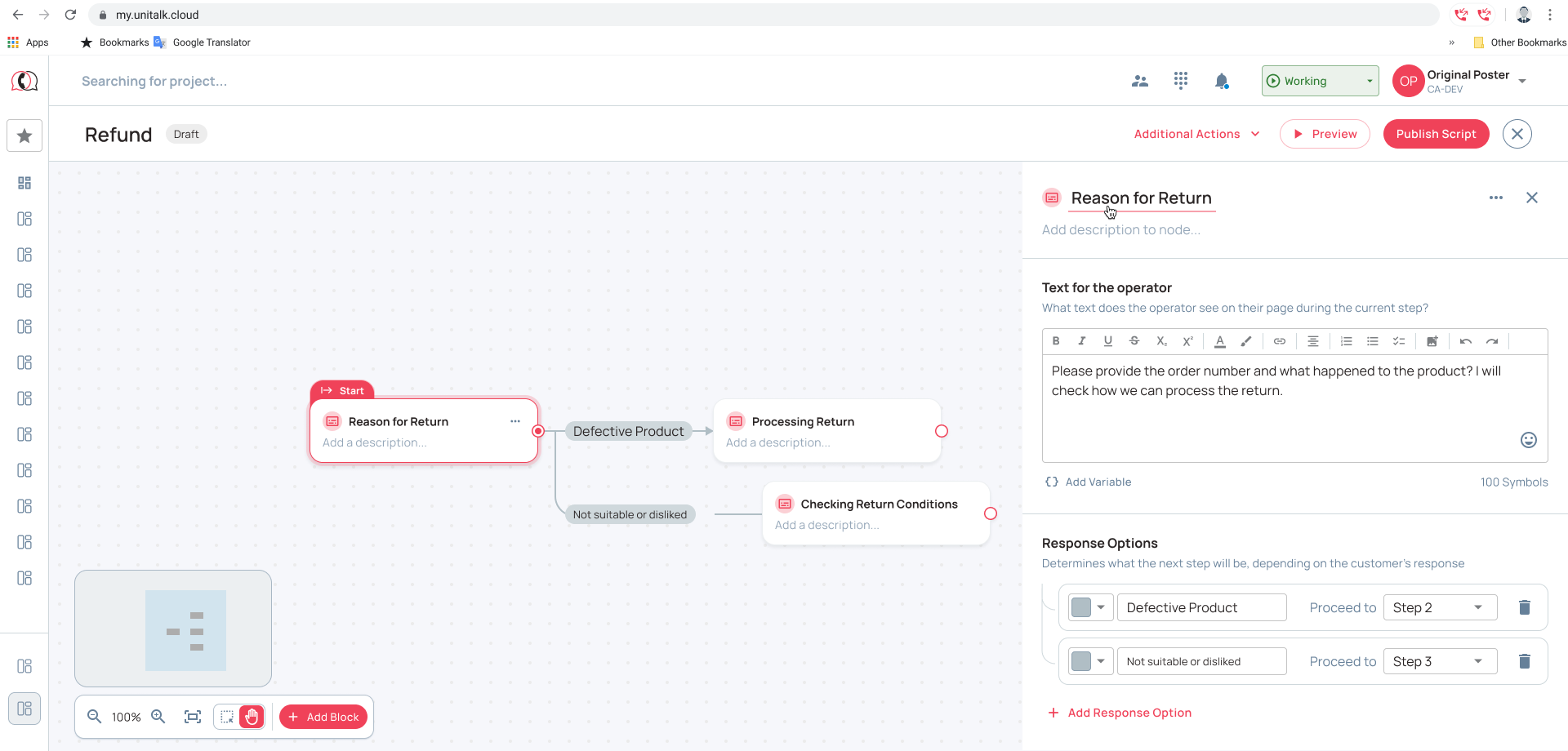Open Step 2 proceed-to dropdown

click(1440, 607)
